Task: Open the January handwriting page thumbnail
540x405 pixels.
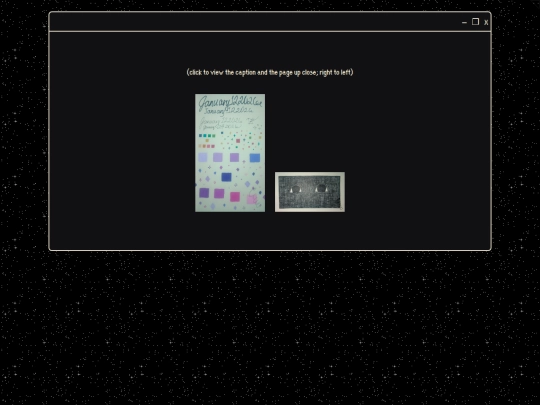Action: [x=230, y=153]
